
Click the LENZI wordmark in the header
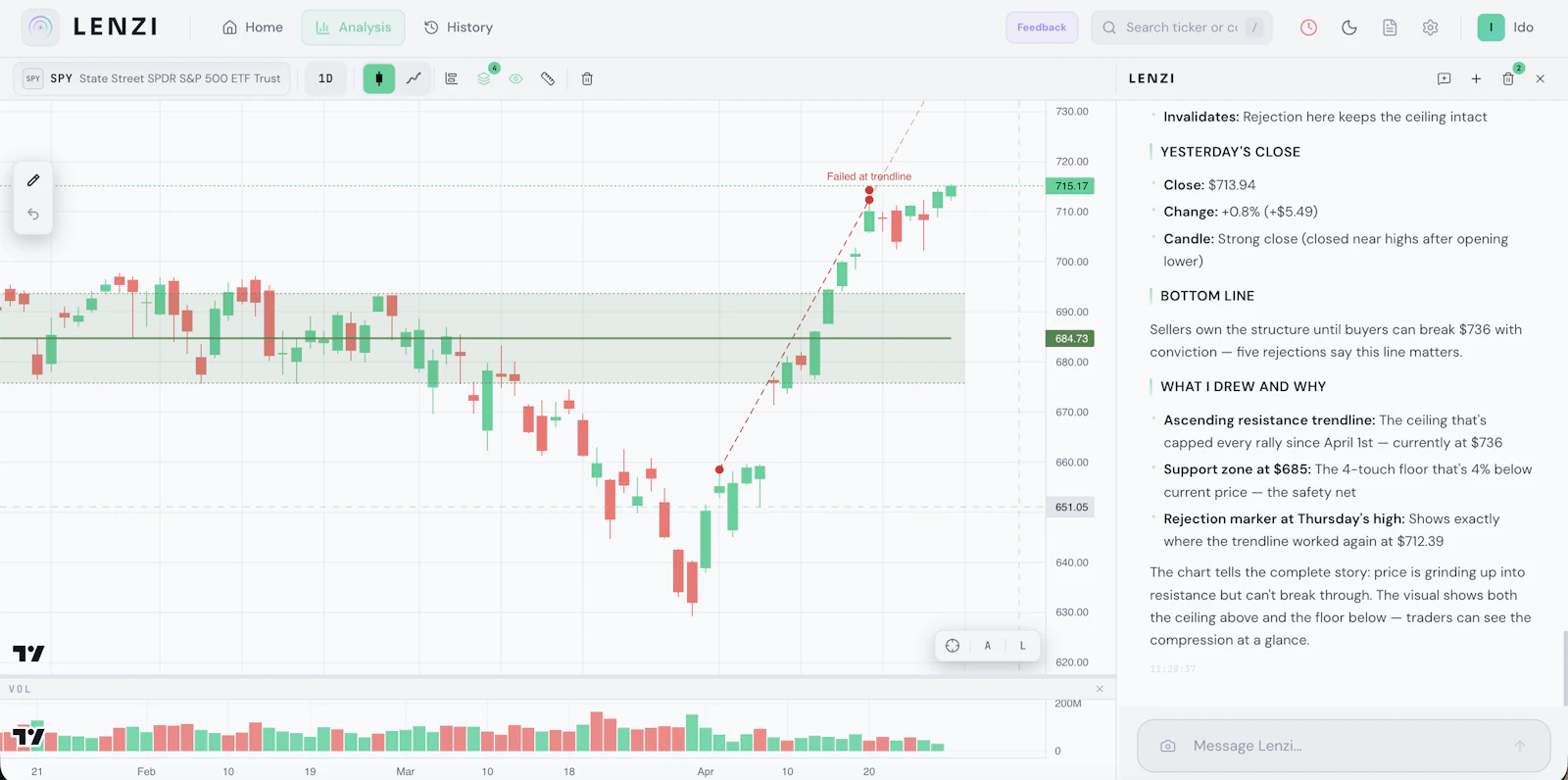pyautogui.click(x=116, y=27)
